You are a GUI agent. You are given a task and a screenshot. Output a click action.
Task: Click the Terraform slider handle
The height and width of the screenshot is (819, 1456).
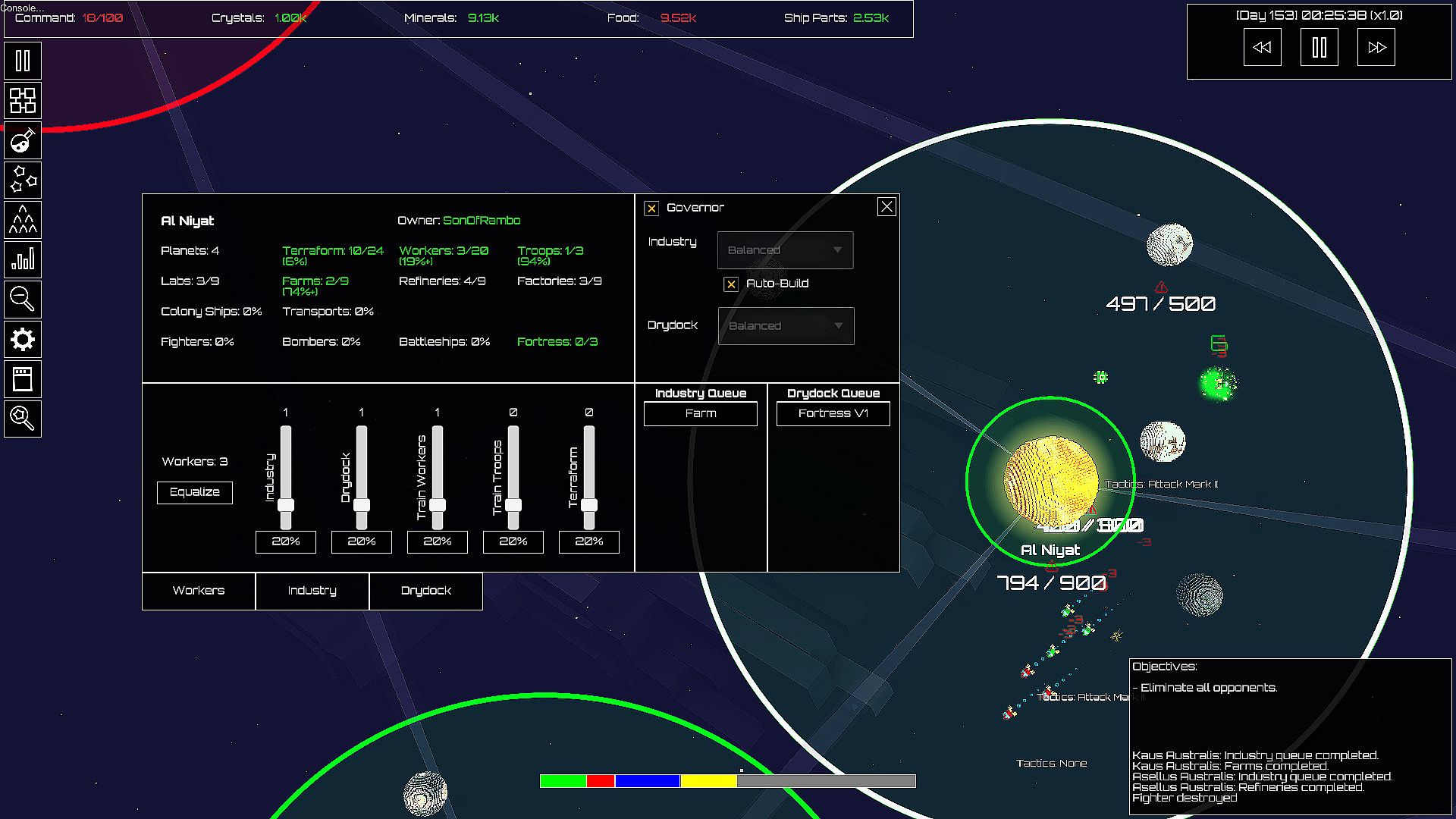click(x=589, y=505)
